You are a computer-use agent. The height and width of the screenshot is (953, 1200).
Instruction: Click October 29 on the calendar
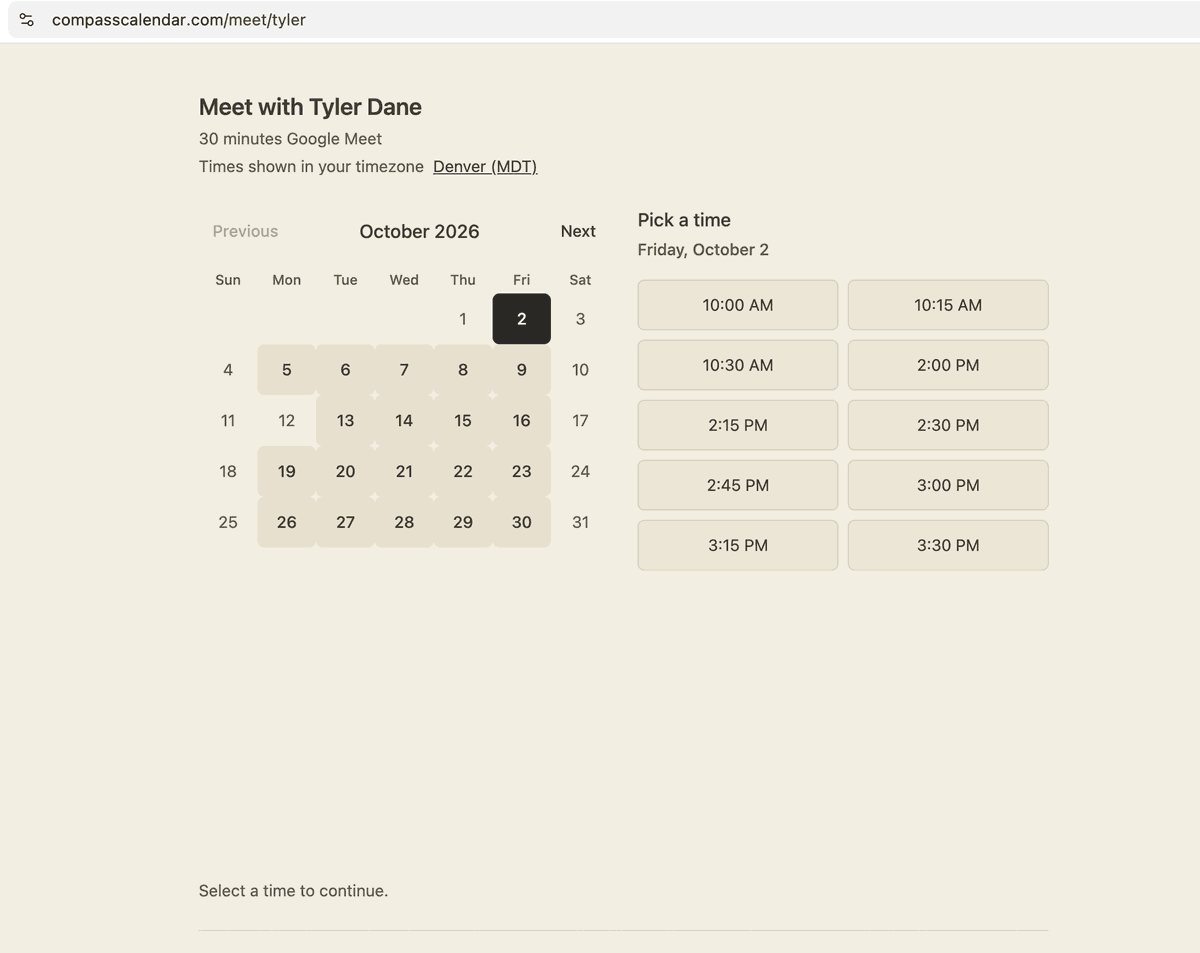click(463, 522)
